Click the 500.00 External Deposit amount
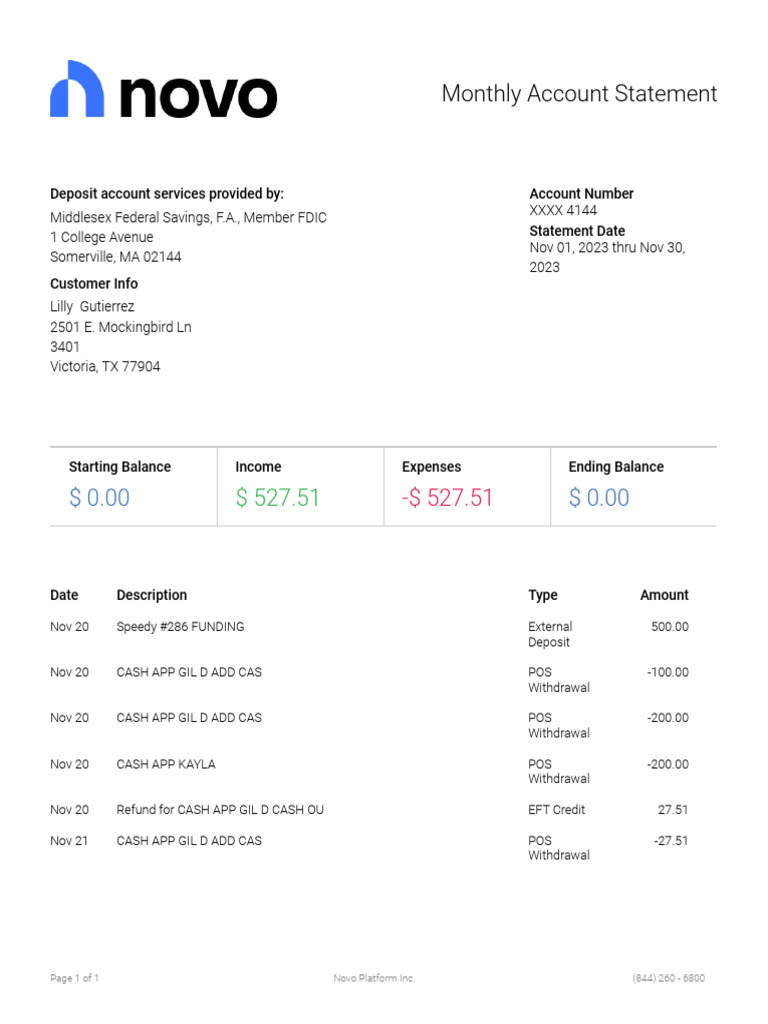Image resolution: width=768 pixels, height=1024 pixels. [669, 627]
